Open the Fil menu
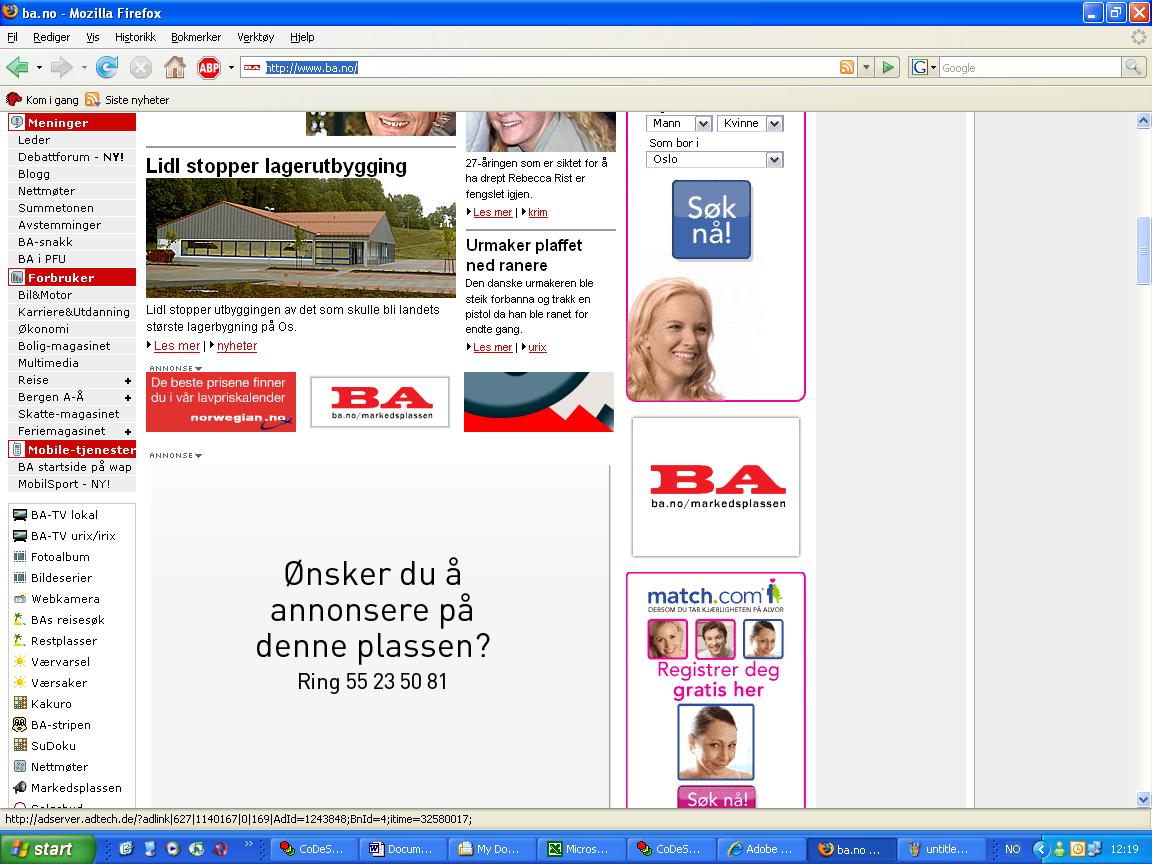This screenshot has height=864, width=1152. [x=12, y=37]
